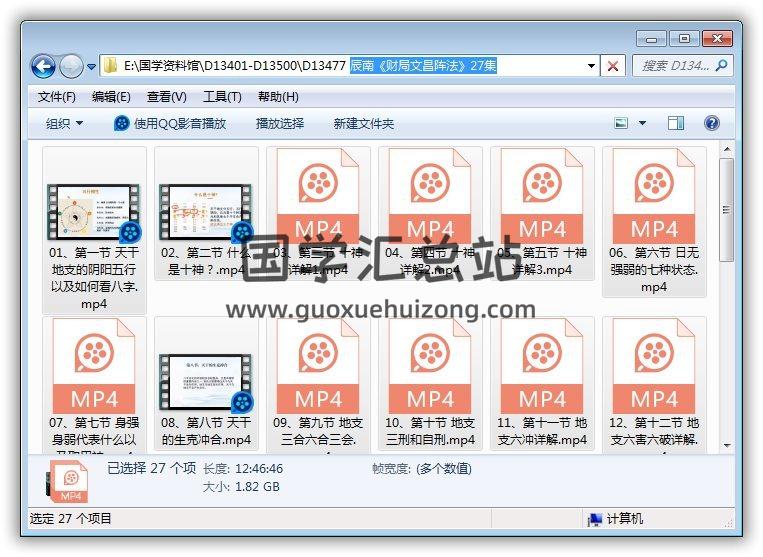Expand the 组织 dropdown menu
The image size is (763, 557).
click(x=64, y=123)
